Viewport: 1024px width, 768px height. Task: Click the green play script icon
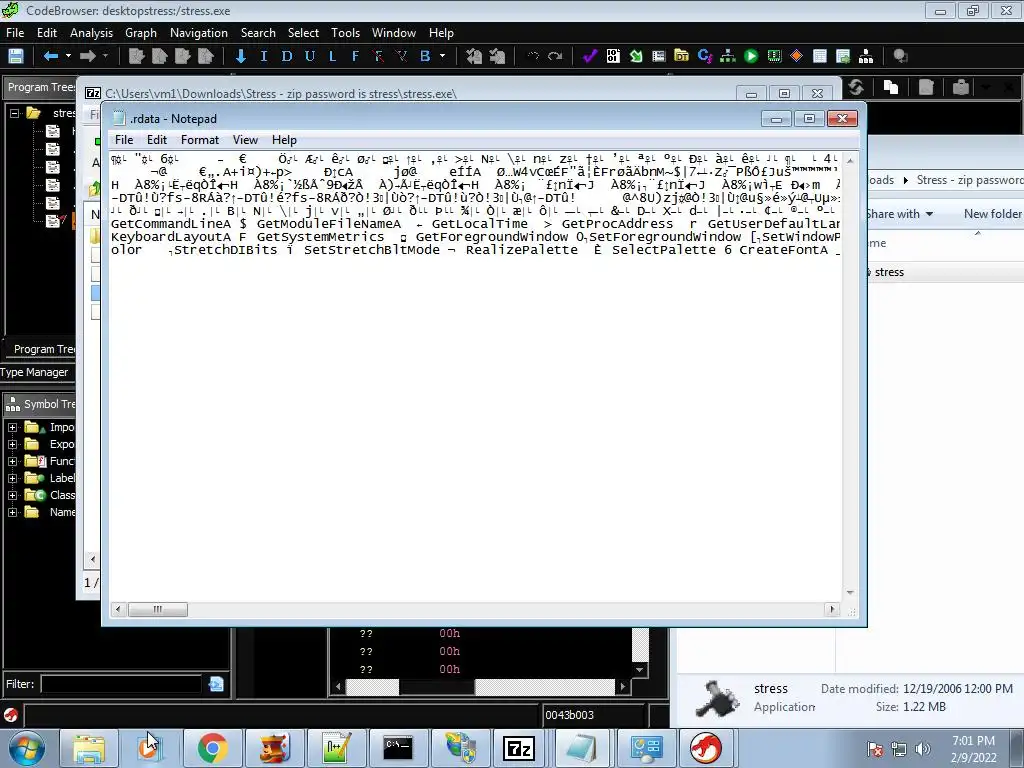(x=751, y=56)
